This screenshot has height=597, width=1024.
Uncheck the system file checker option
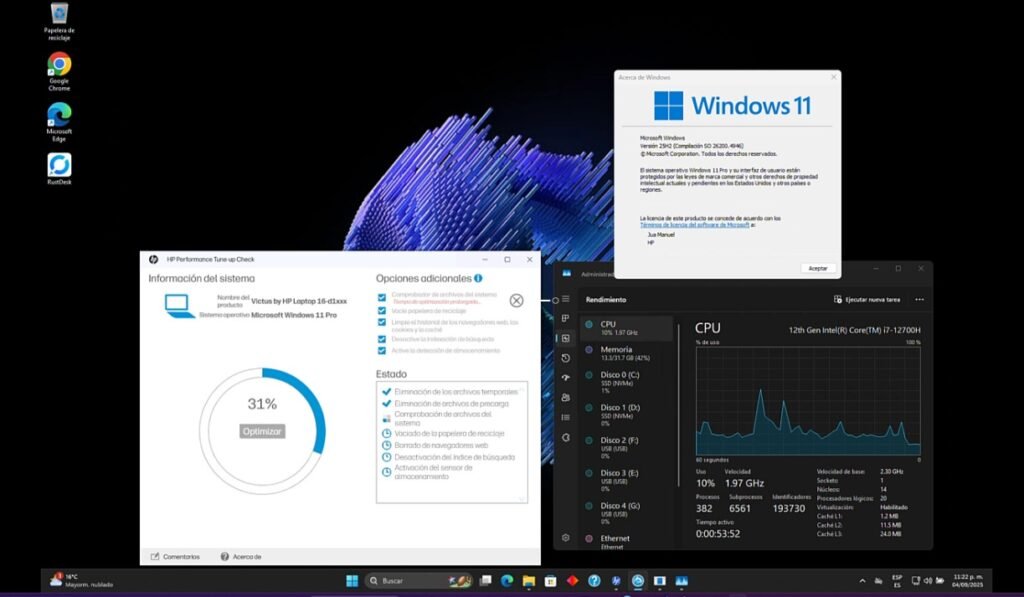pyautogui.click(x=382, y=296)
